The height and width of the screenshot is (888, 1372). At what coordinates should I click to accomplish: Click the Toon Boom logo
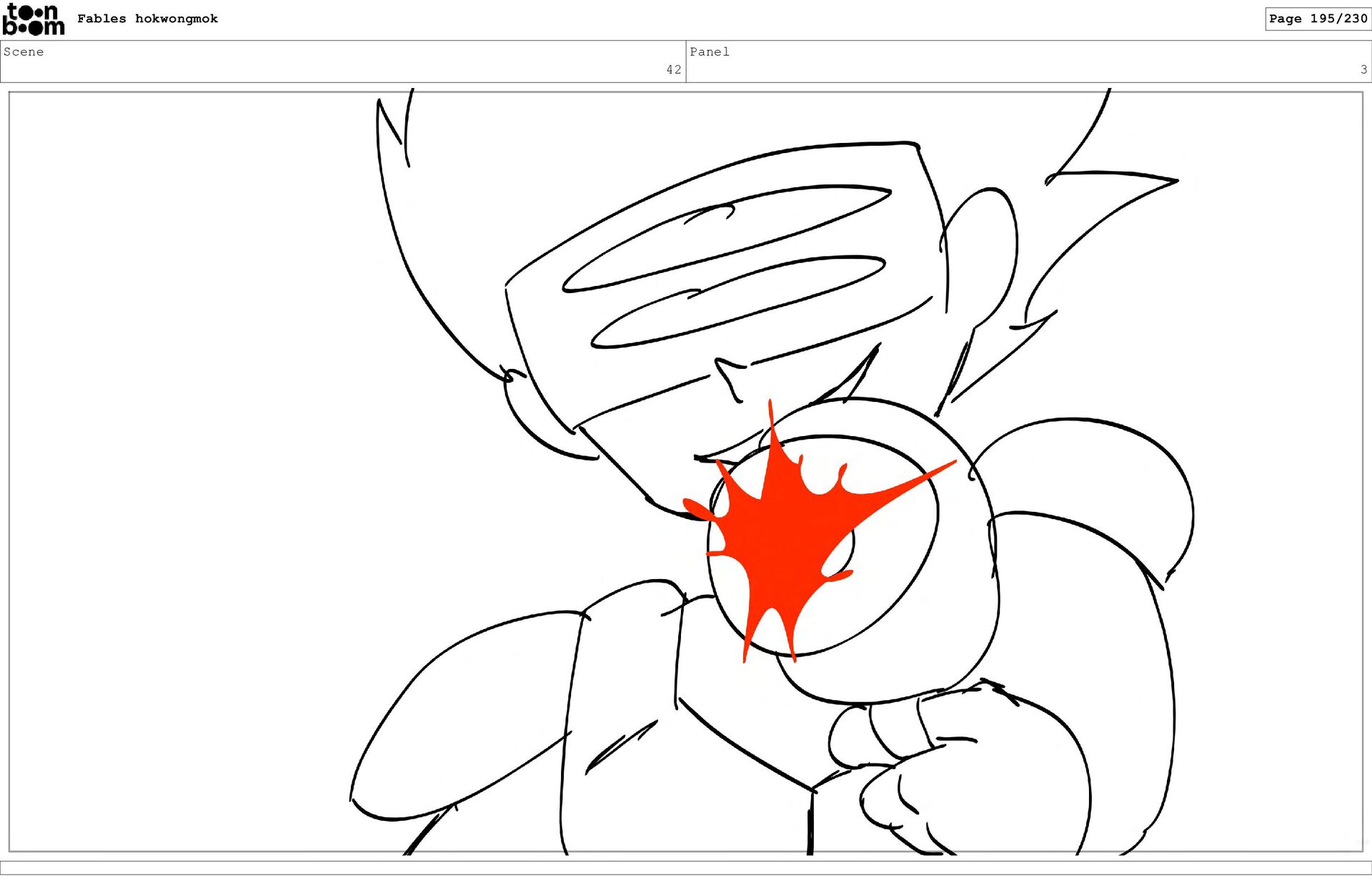tap(33, 19)
